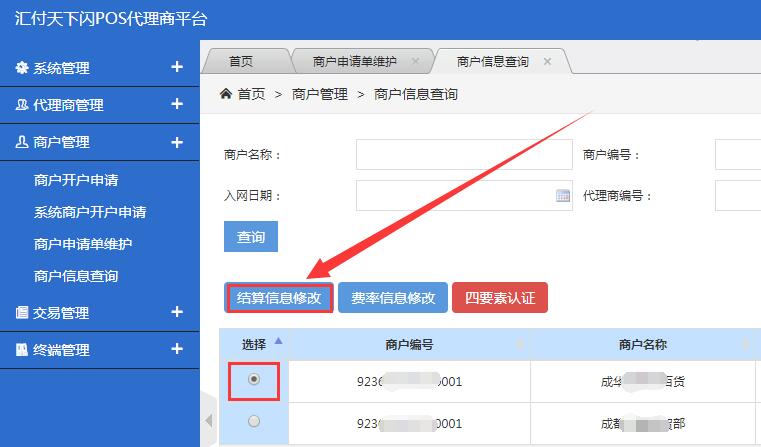Sort by the 商户名称 column header
761x447 pixels.
[643, 345]
